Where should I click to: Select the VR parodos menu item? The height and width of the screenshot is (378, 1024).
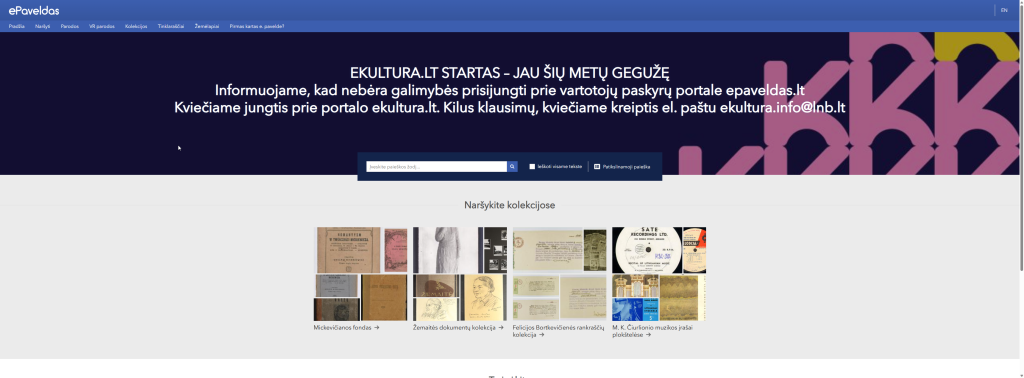(102, 27)
